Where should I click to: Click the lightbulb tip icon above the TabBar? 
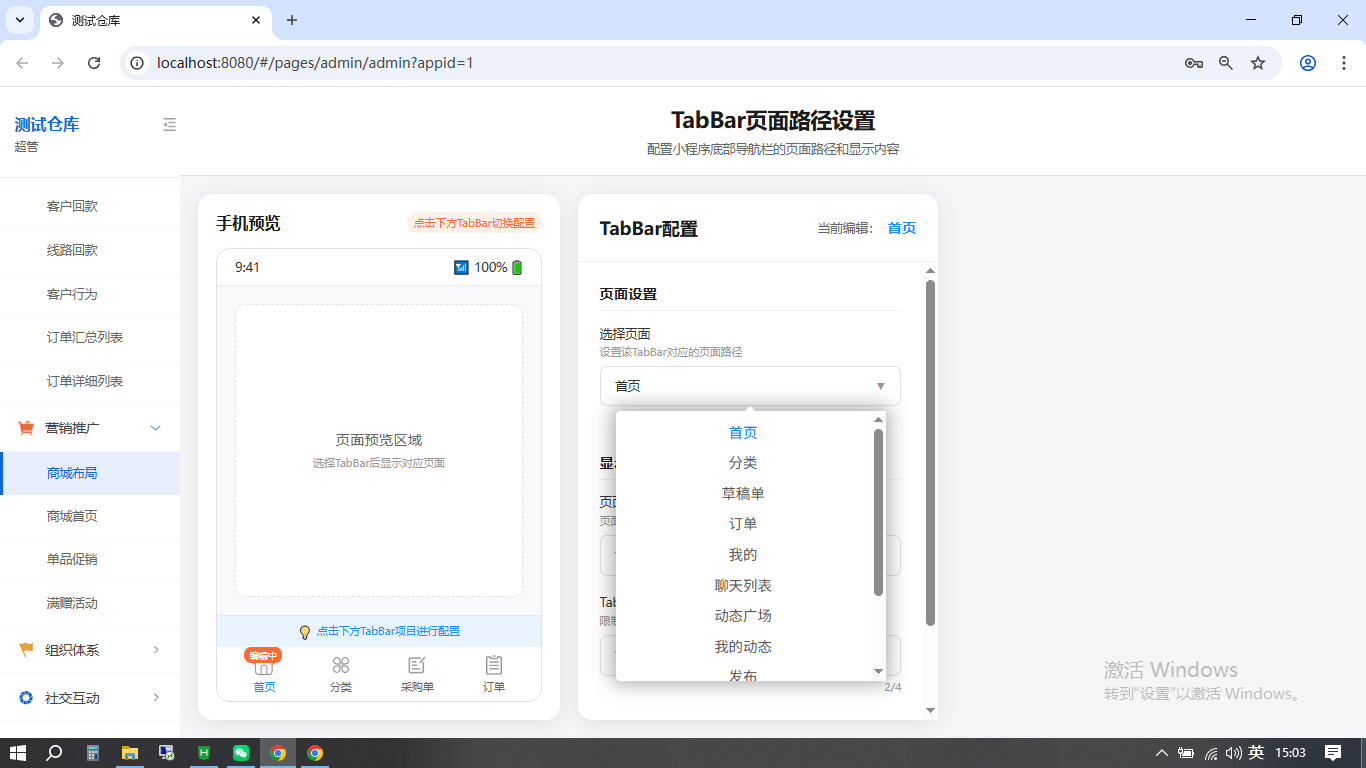pos(305,631)
